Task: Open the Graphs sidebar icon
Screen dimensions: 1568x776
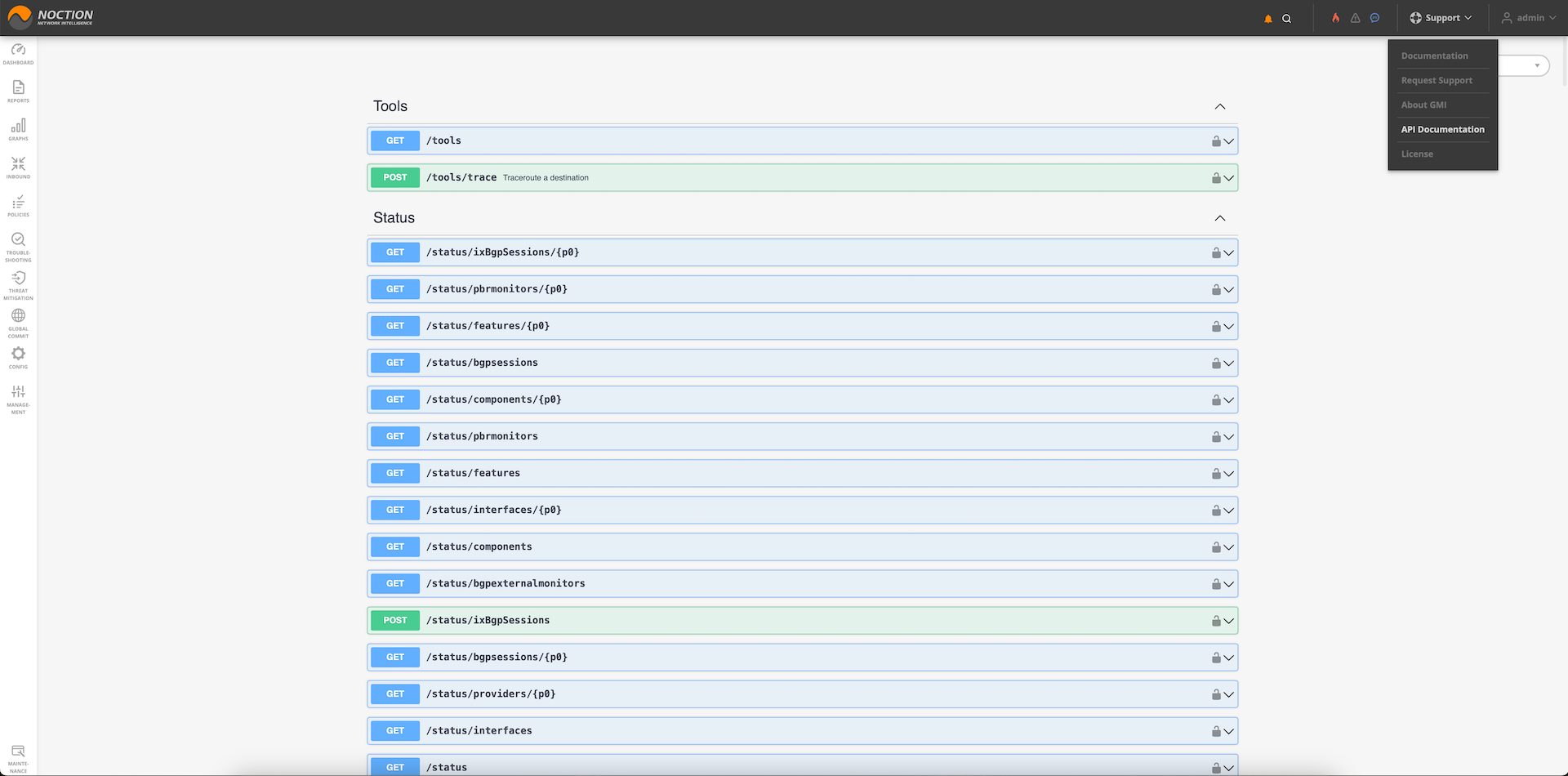Action: [18, 130]
